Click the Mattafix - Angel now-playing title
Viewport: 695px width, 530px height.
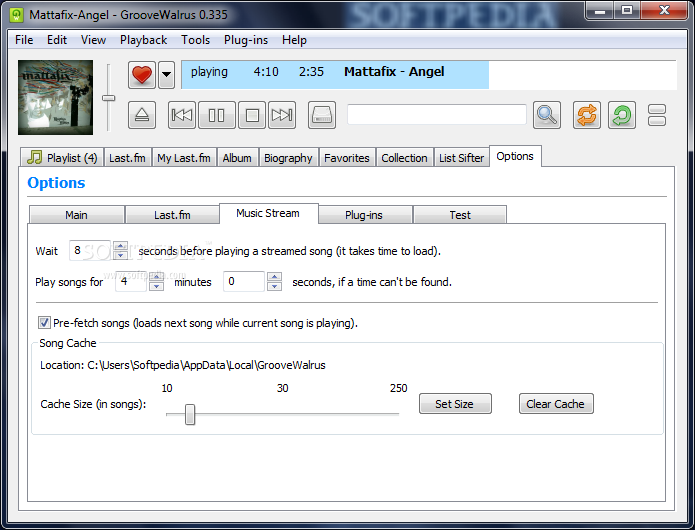[394, 72]
